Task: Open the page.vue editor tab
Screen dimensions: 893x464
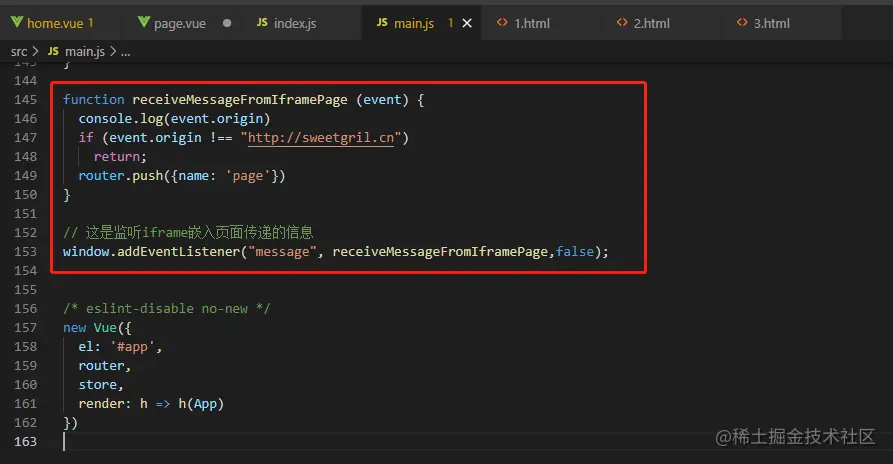Action: point(182,23)
